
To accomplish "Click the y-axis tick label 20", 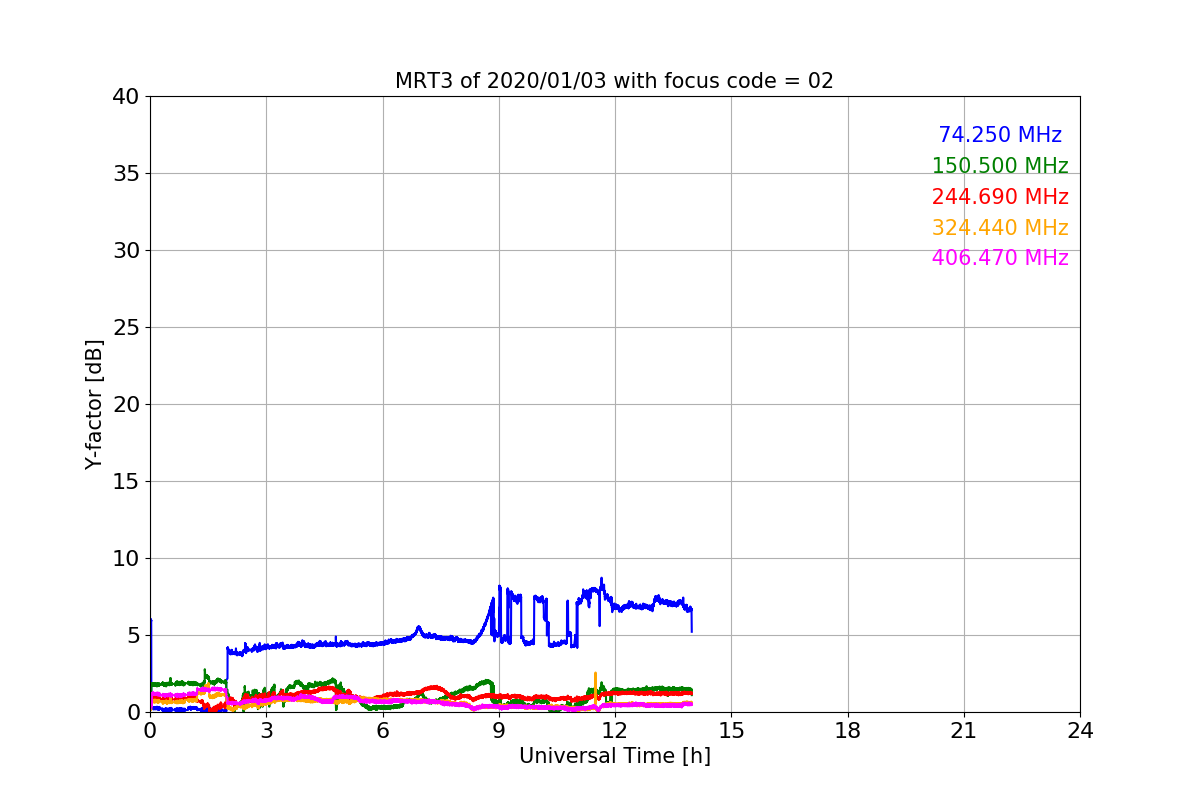I will click(x=126, y=405).
